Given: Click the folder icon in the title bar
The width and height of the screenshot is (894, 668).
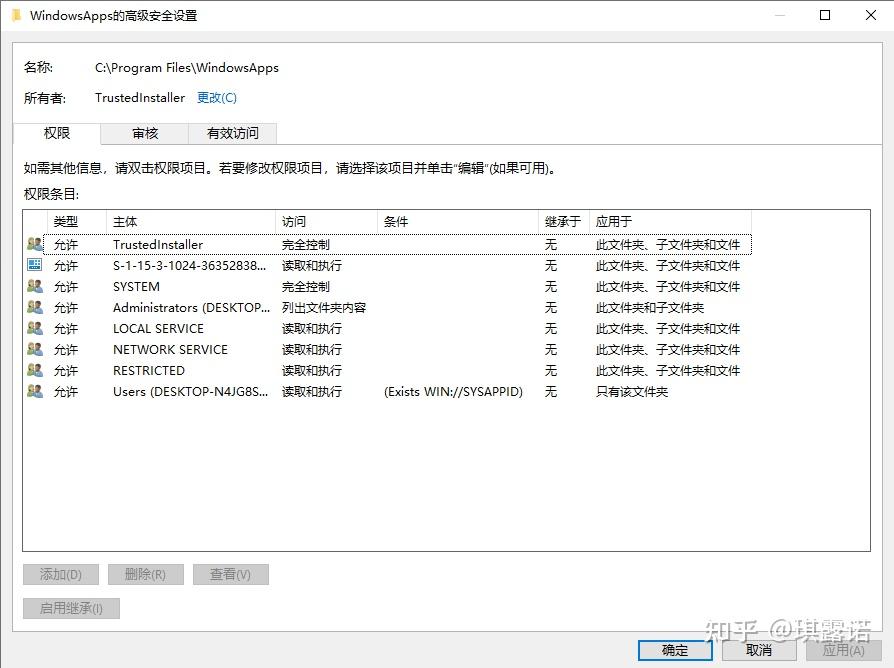Looking at the screenshot, I should pos(17,15).
